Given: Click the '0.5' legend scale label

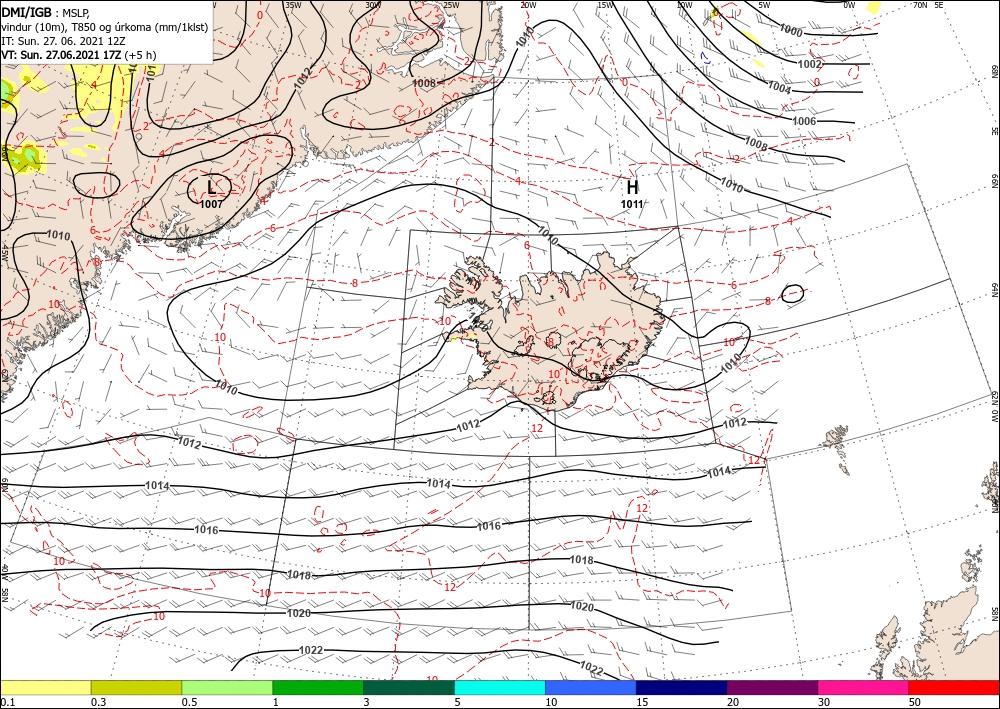Looking at the screenshot, I should pos(189,702).
